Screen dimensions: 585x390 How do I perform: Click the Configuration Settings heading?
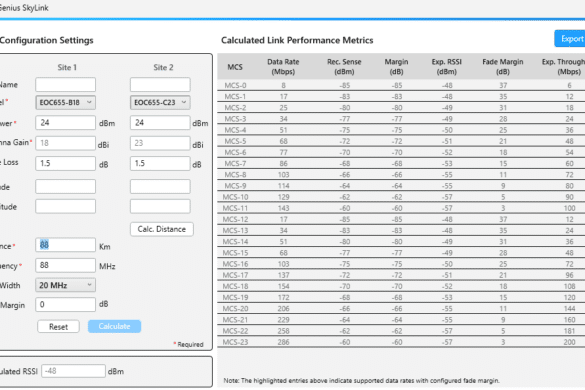pos(47,40)
